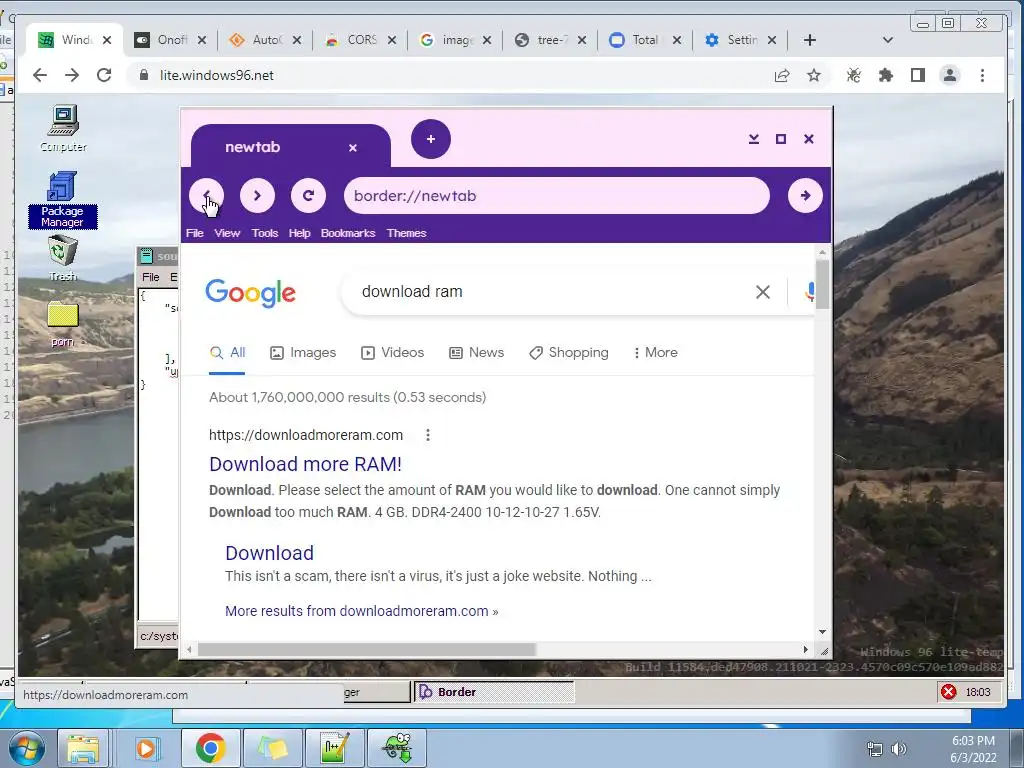Open a new Chrome tab
Viewport: 1024px width, 768px height.
810,40
